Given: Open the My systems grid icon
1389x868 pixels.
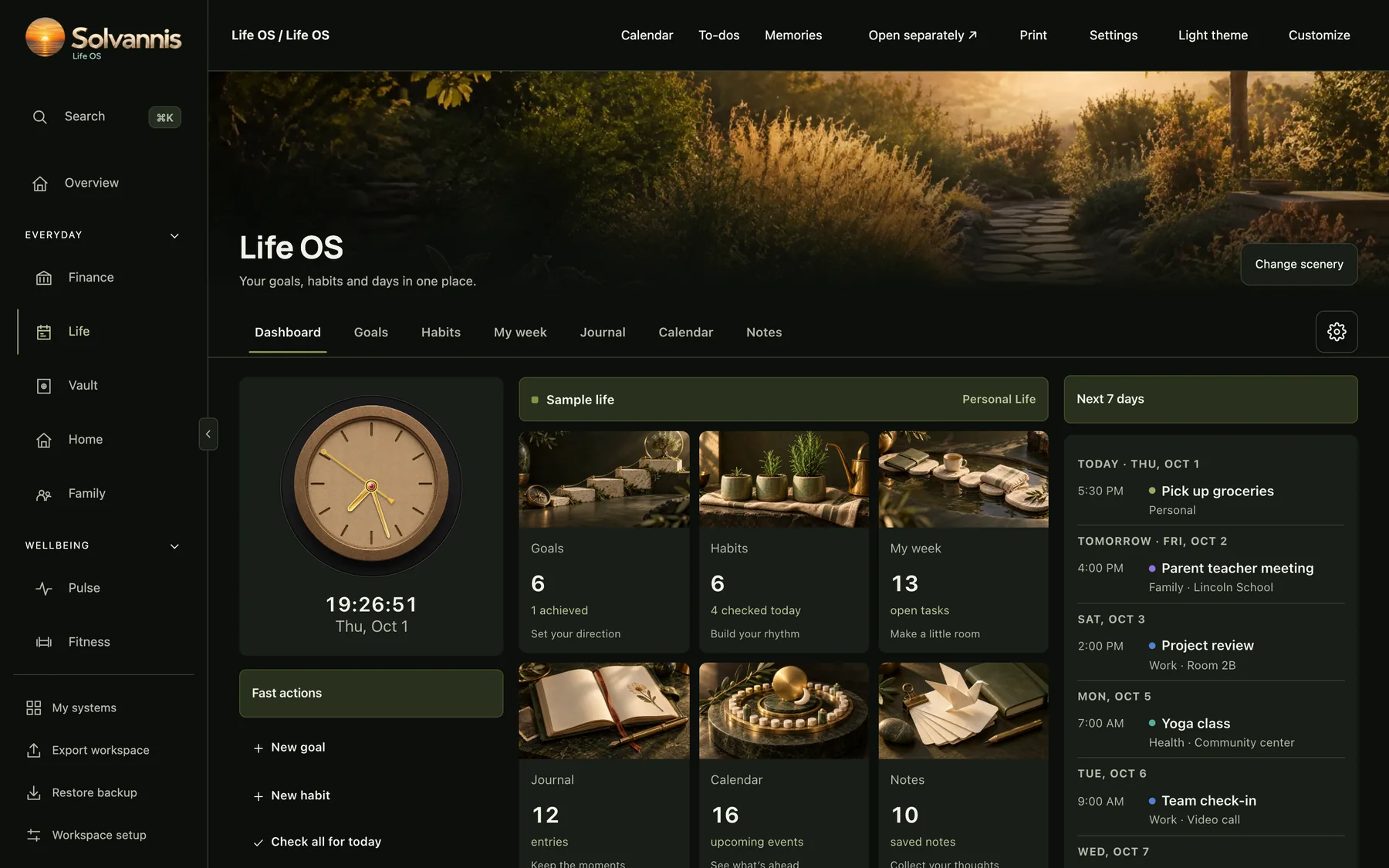Looking at the screenshot, I should pyautogui.click(x=33, y=708).
